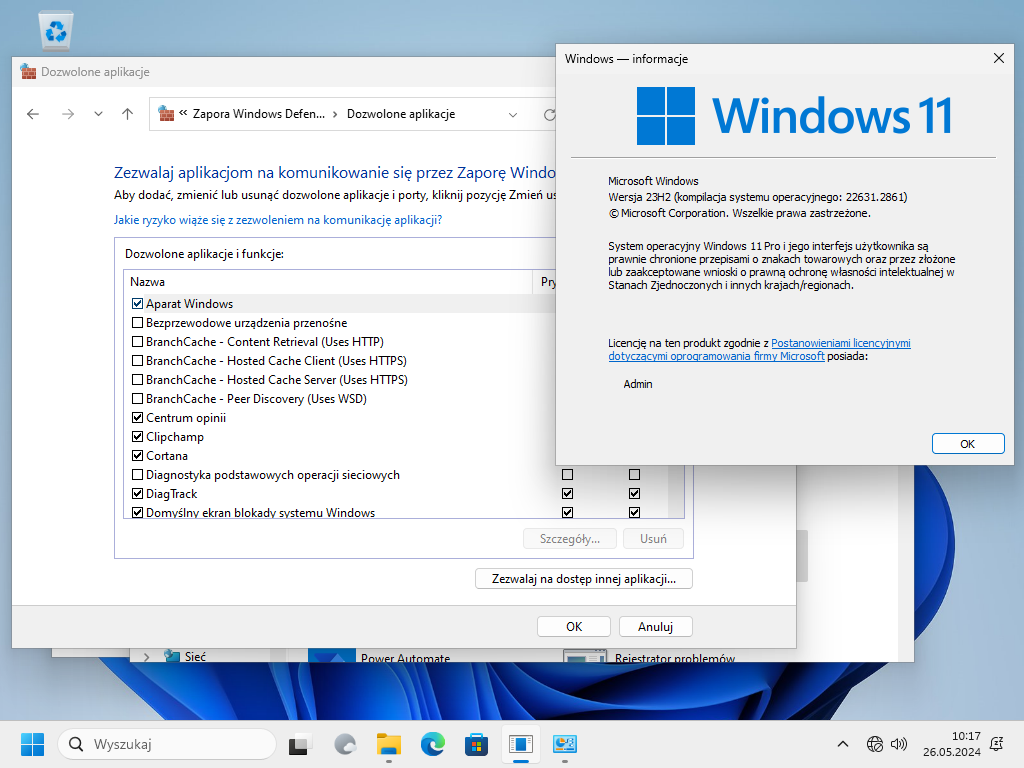Switch to Control Panel taskbar icon
1024x768 pixels.
[564, 744]
